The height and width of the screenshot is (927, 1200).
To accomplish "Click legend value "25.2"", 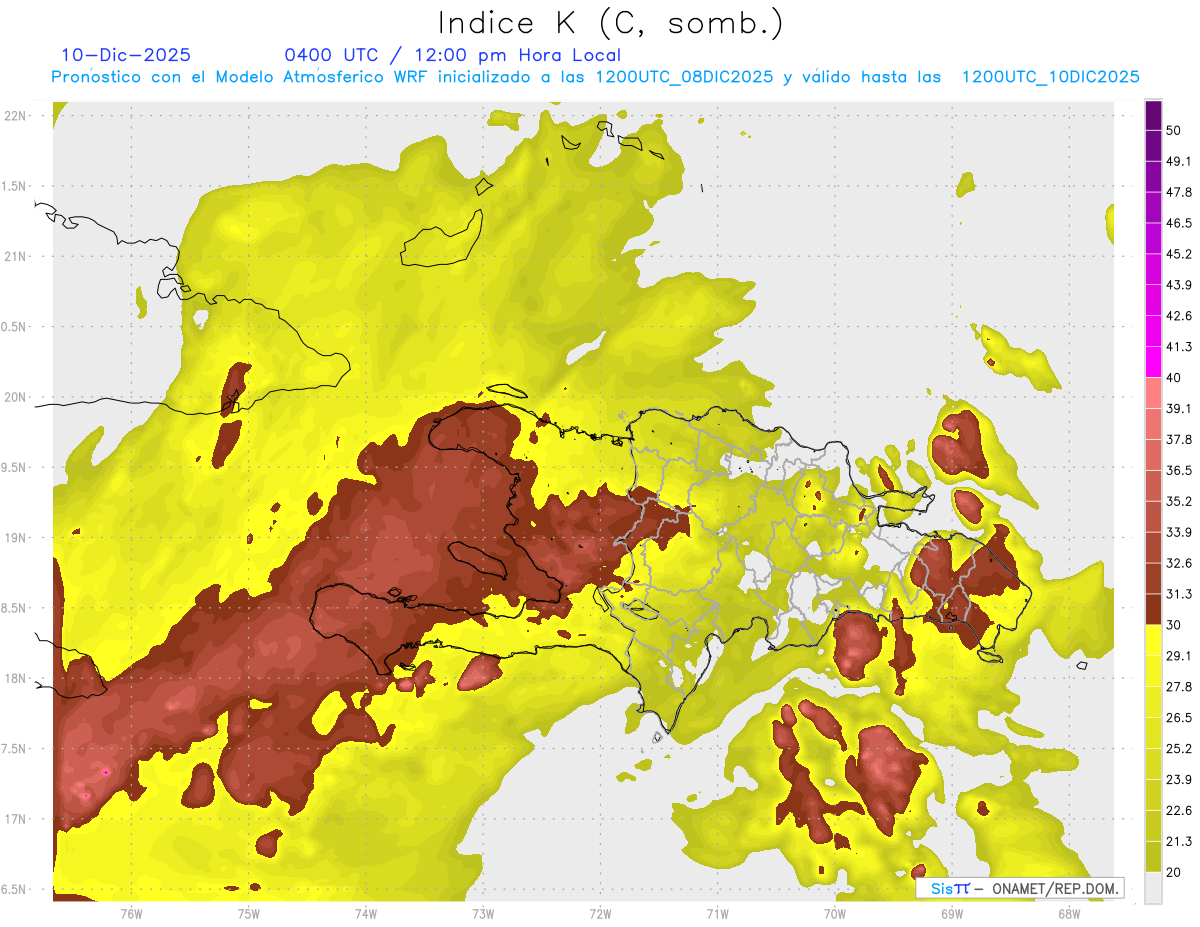I will 1179,749.
